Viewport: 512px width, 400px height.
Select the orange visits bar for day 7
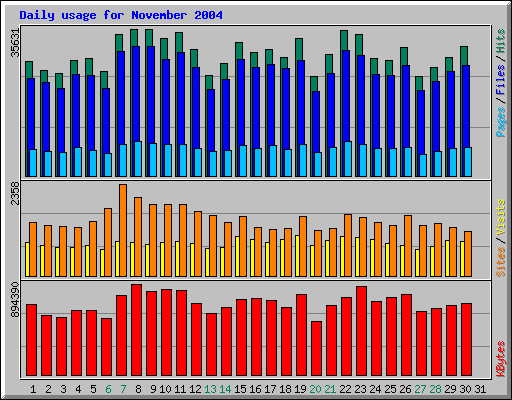(123, 230)
